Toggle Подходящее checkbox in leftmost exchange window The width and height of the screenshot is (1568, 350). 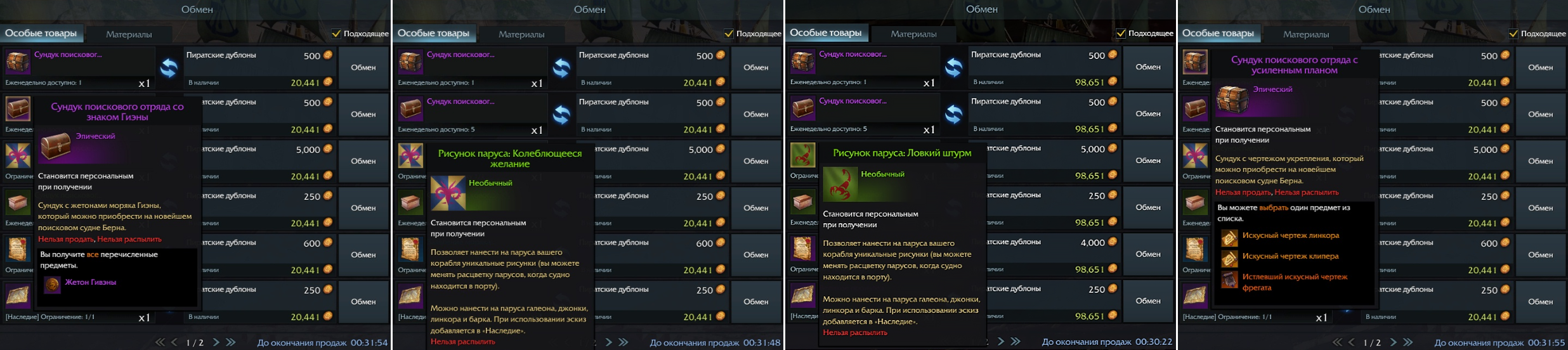(337, 34)
